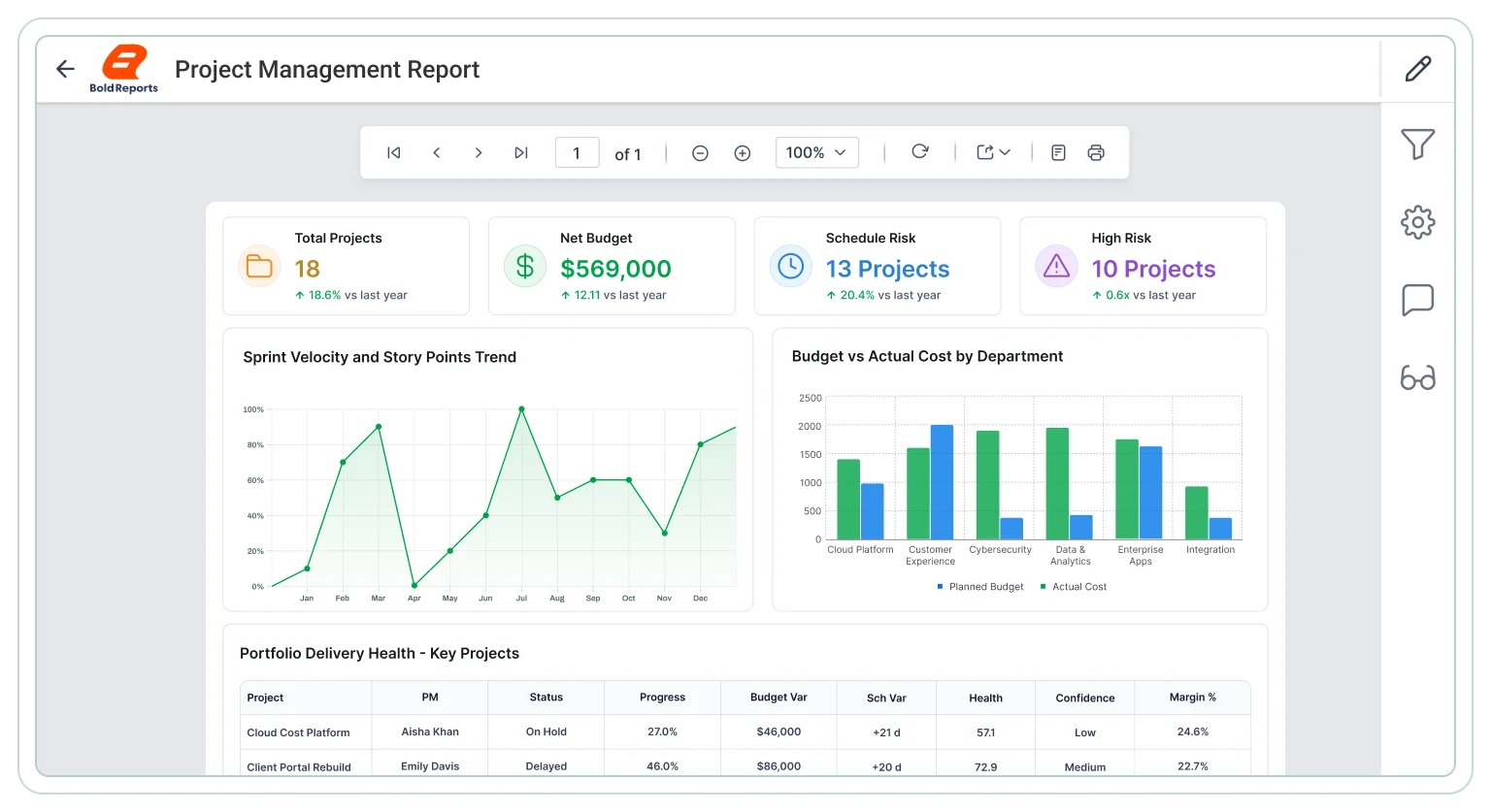Toggle the print layout icon
1491x812 pixels.
coord(1059,152)
